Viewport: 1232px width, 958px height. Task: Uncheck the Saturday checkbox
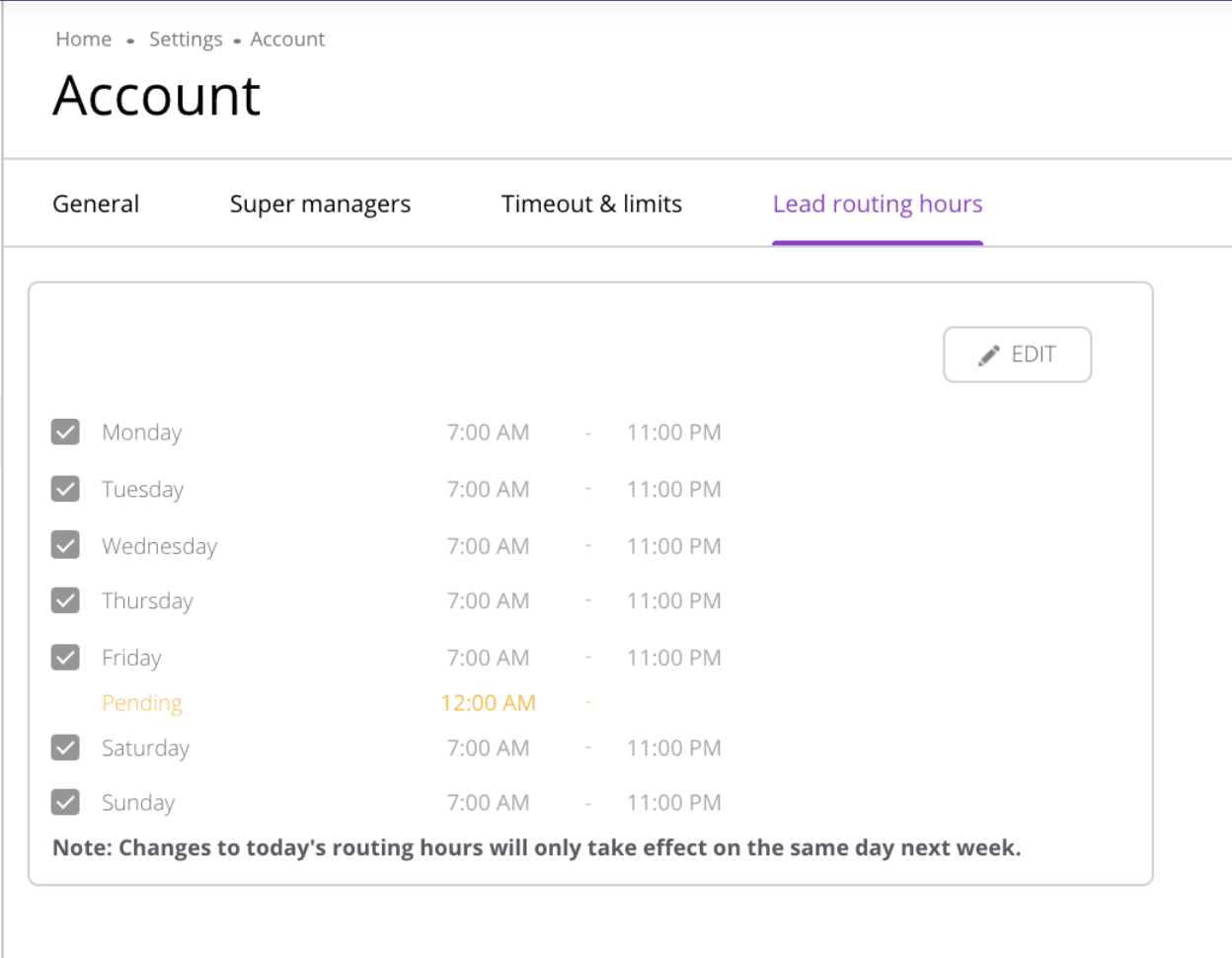tap(65, 748)
